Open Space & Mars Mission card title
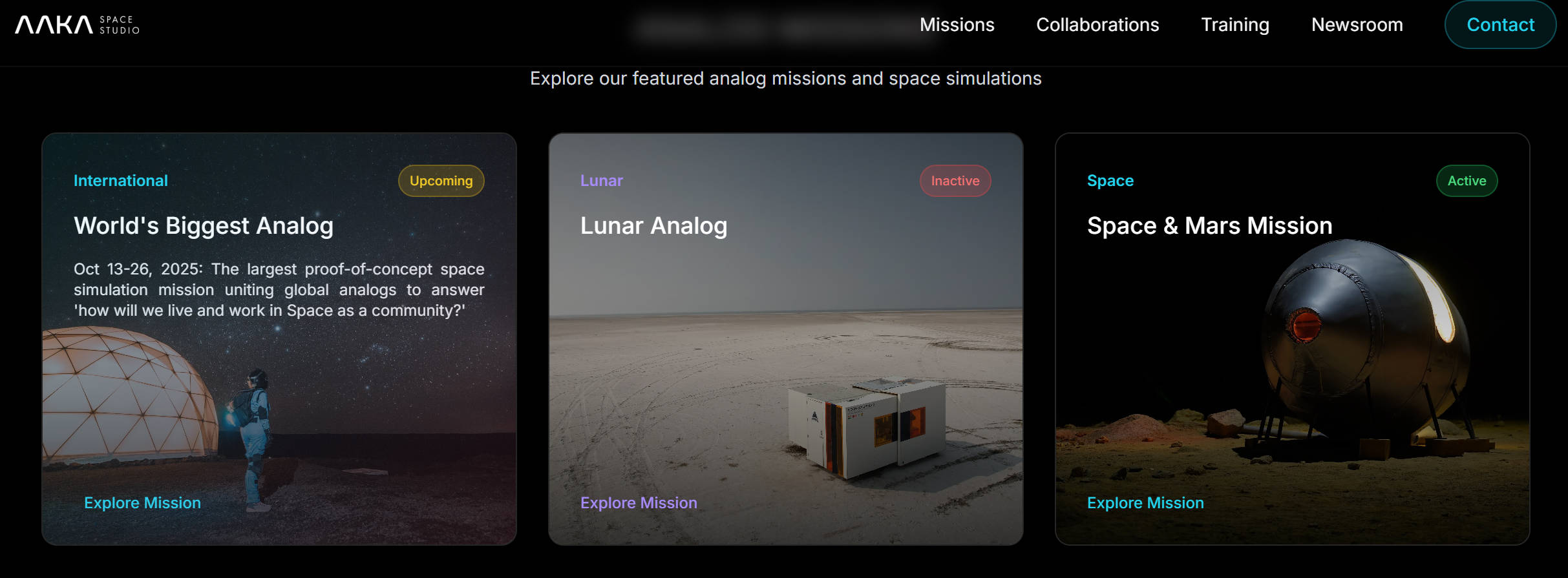The image size is (1568, 578). 1210,226
